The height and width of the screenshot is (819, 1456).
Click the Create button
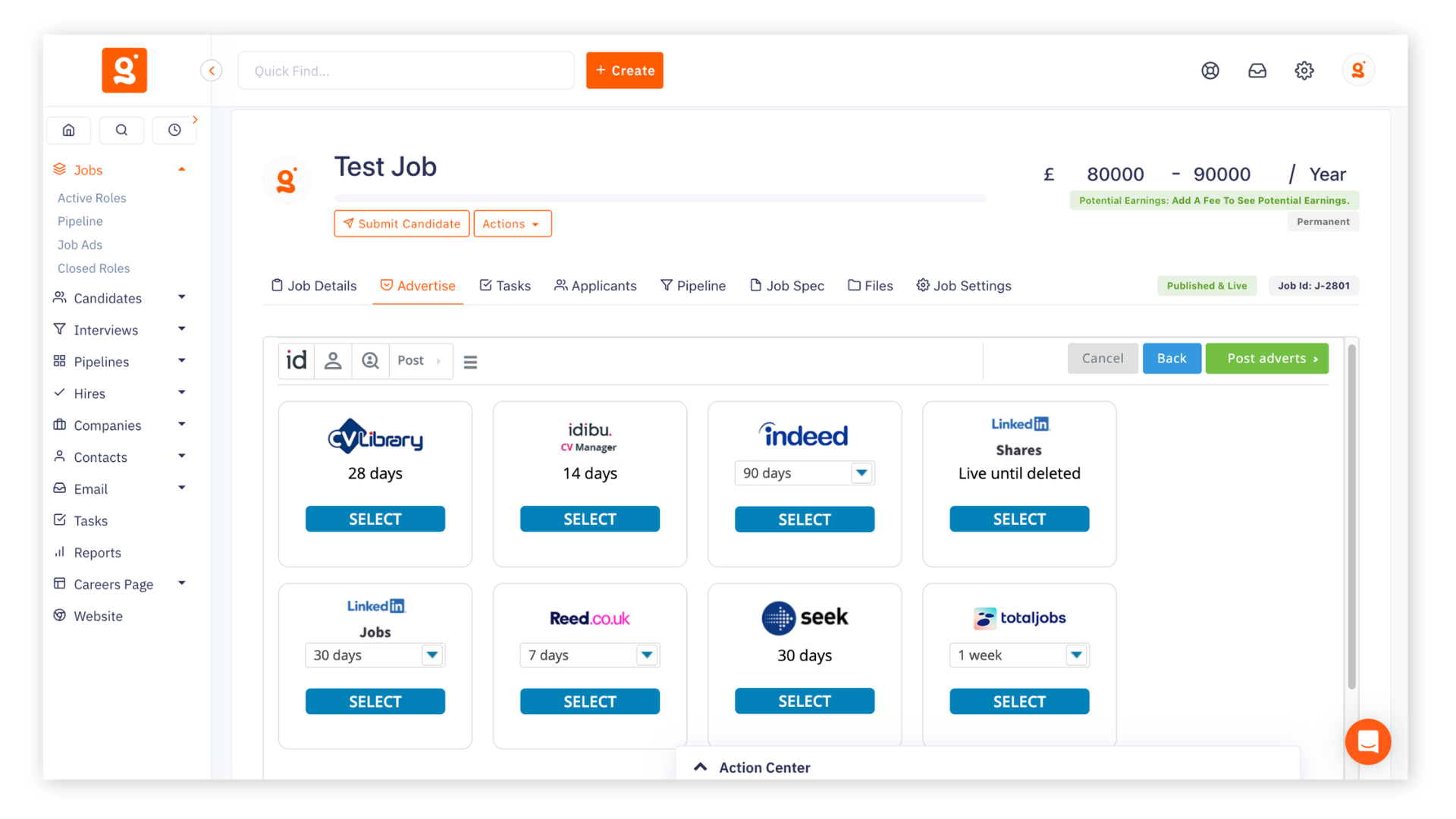(625, 71)
